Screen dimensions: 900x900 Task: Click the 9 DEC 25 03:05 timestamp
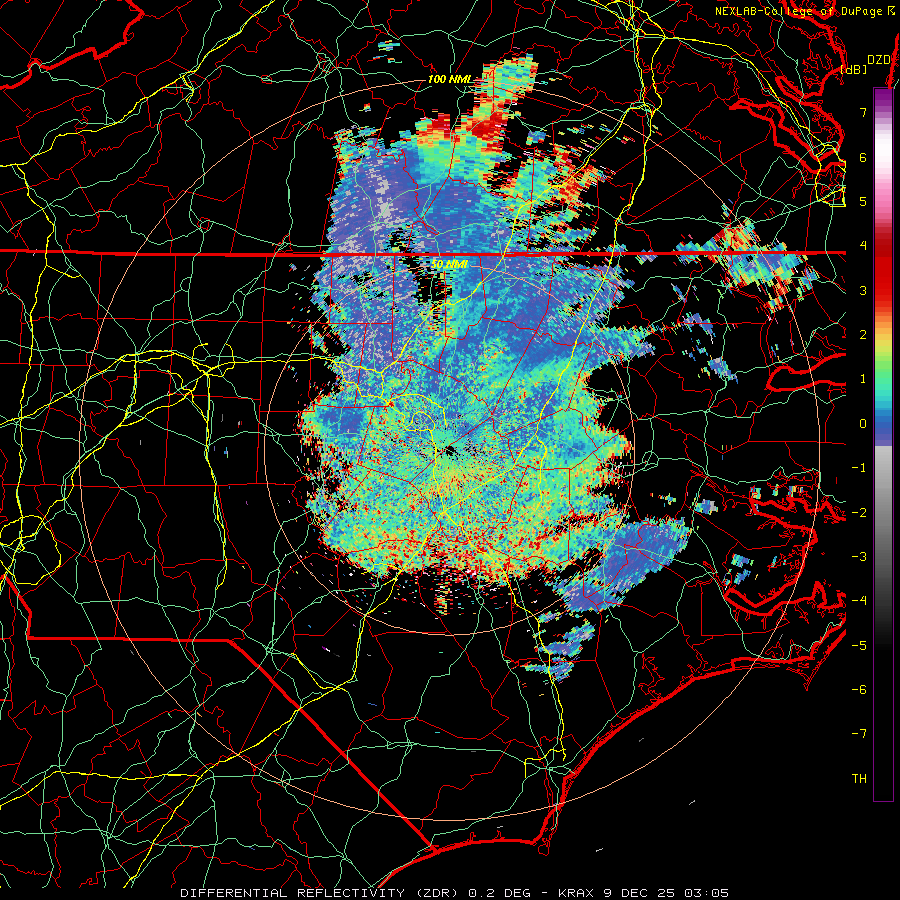click(666, 893)
